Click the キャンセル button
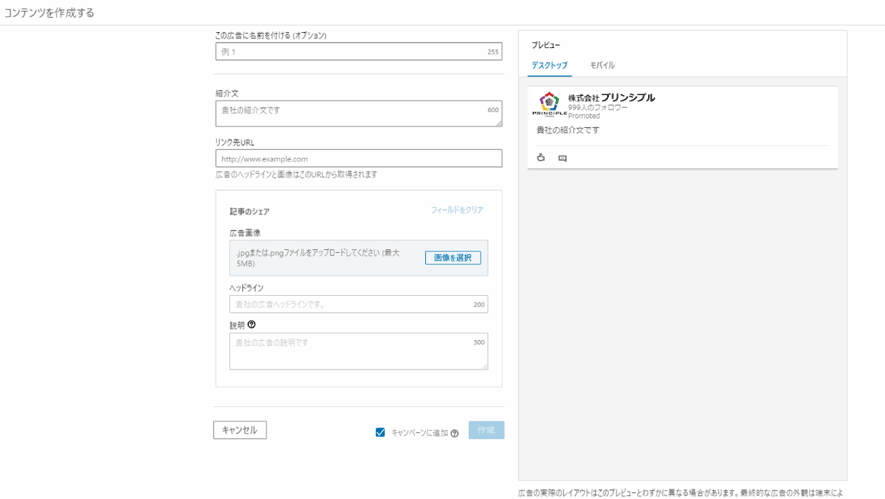Viewport: 885px width, 499px height. click(x=240, y=430)
